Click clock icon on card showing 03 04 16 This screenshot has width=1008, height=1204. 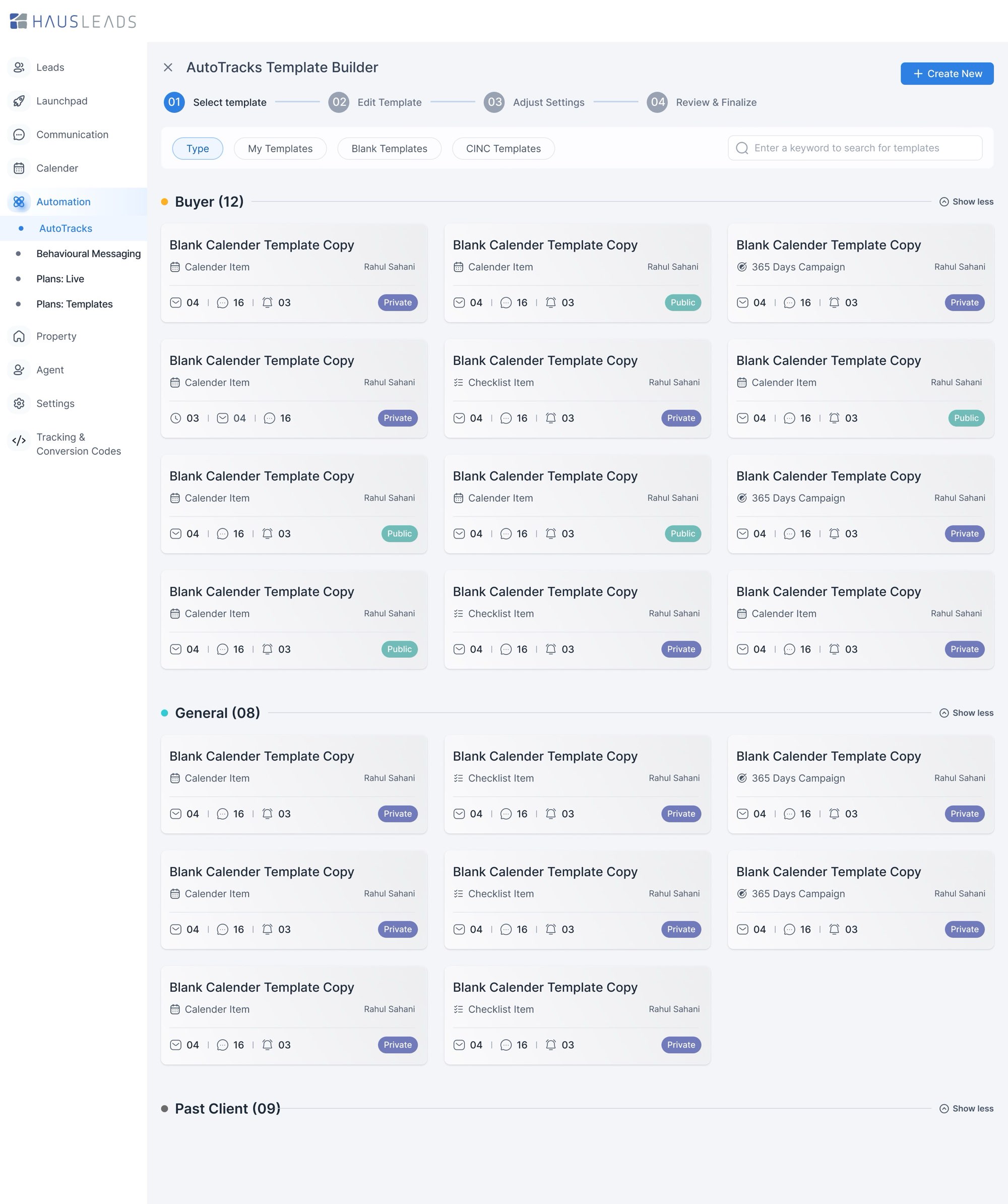click(x=175, y=418)
